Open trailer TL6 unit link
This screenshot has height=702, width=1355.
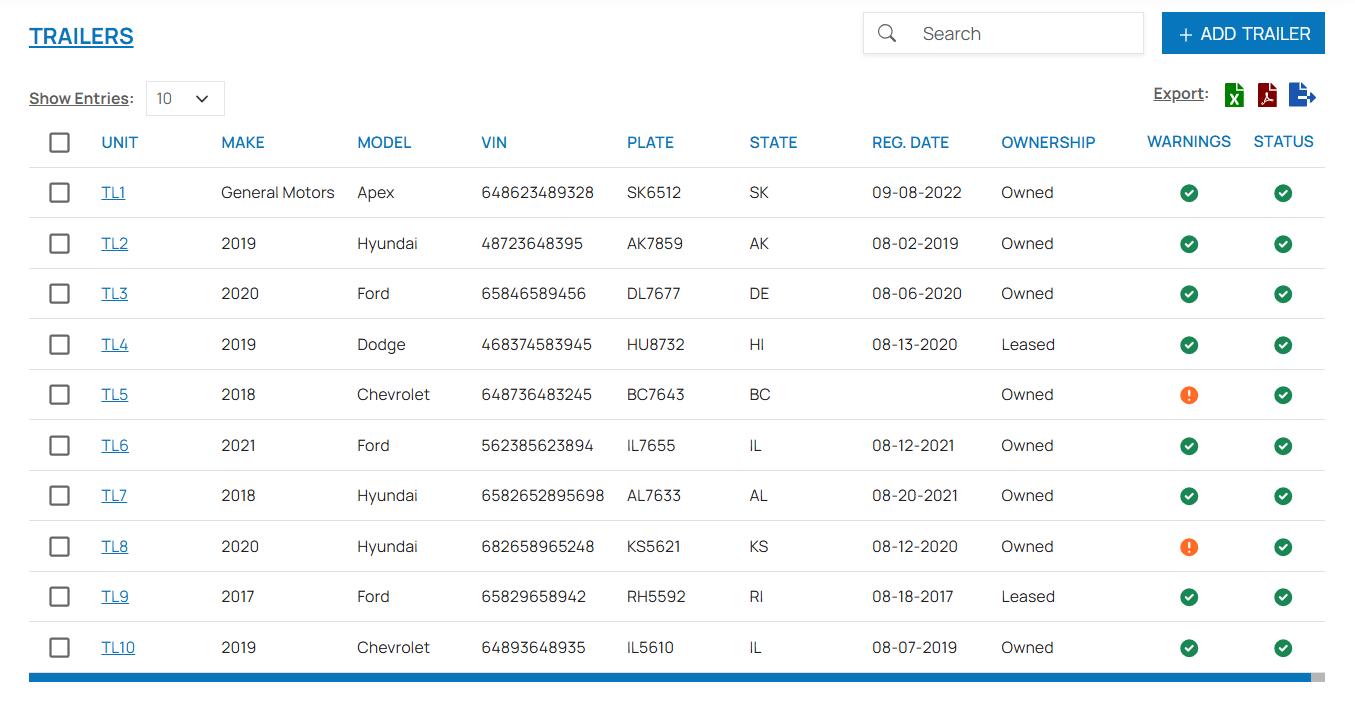click(115, 446)
